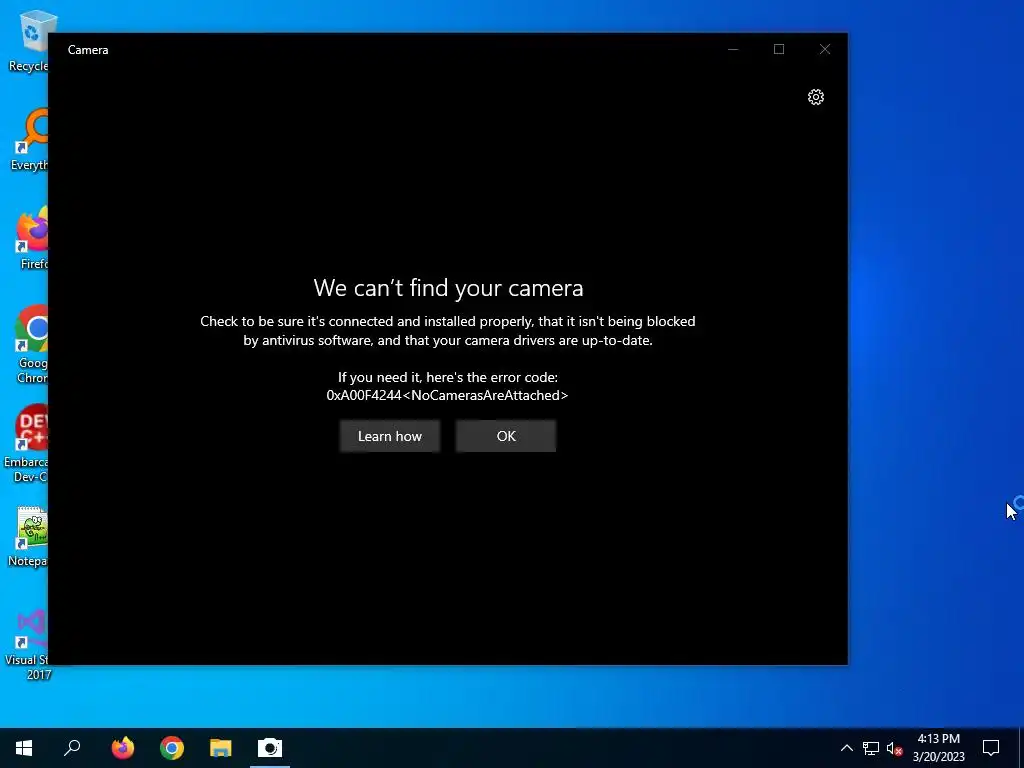Open File Explorer from the taskbar

click(221, 748)
